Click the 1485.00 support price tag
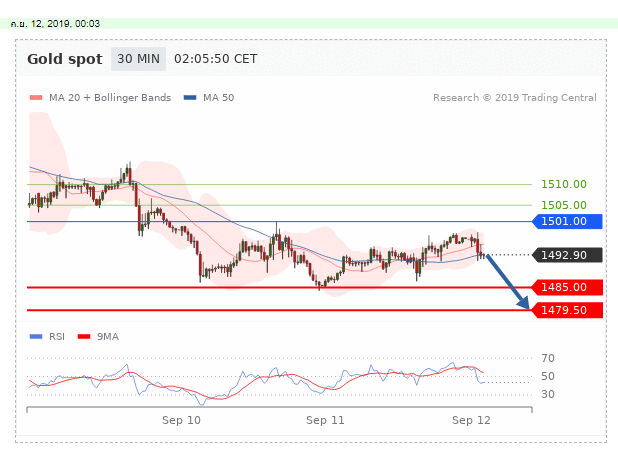The image size is (618, 452). click(x=567, y=287)
